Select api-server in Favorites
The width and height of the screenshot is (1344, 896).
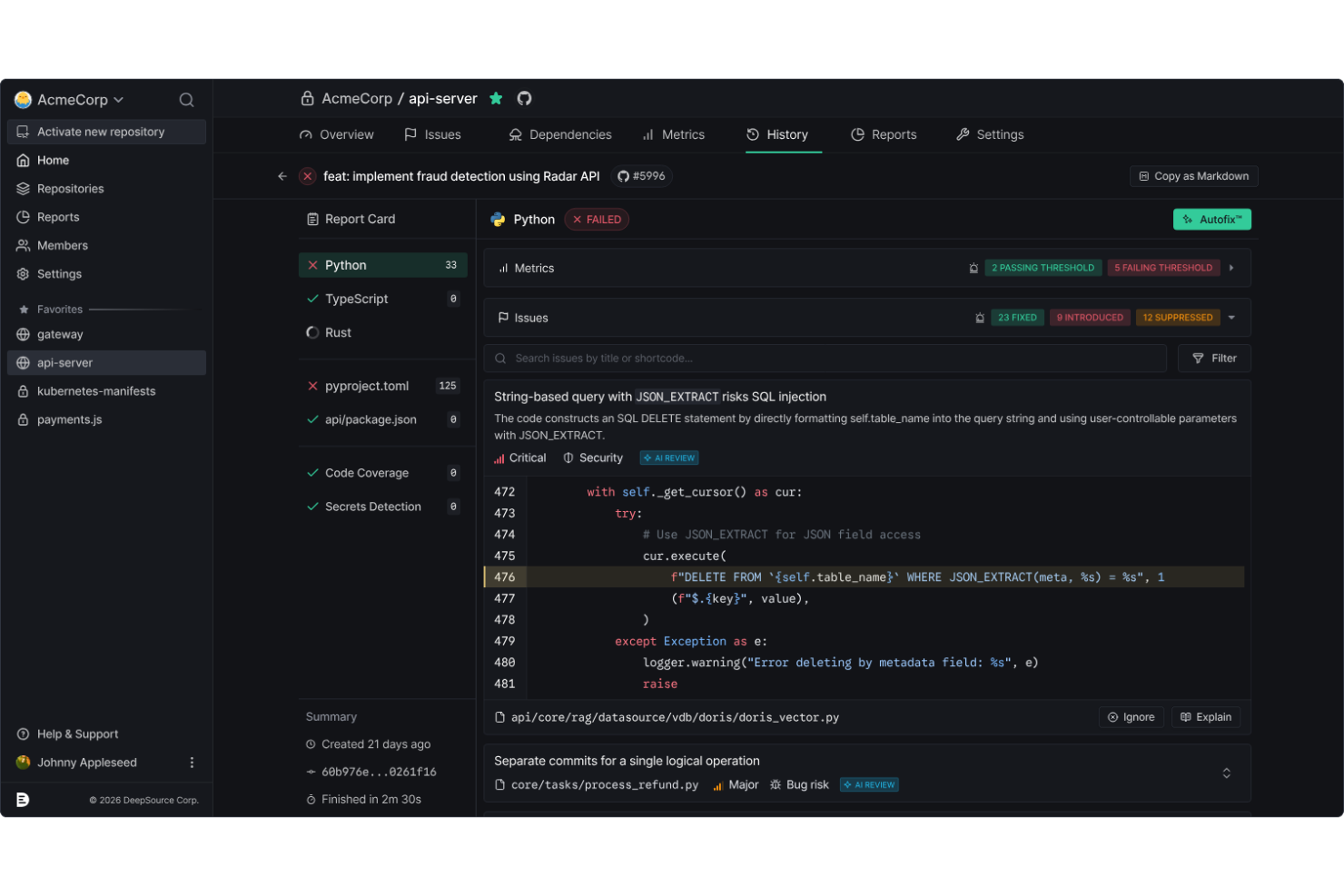click(107, 362)
